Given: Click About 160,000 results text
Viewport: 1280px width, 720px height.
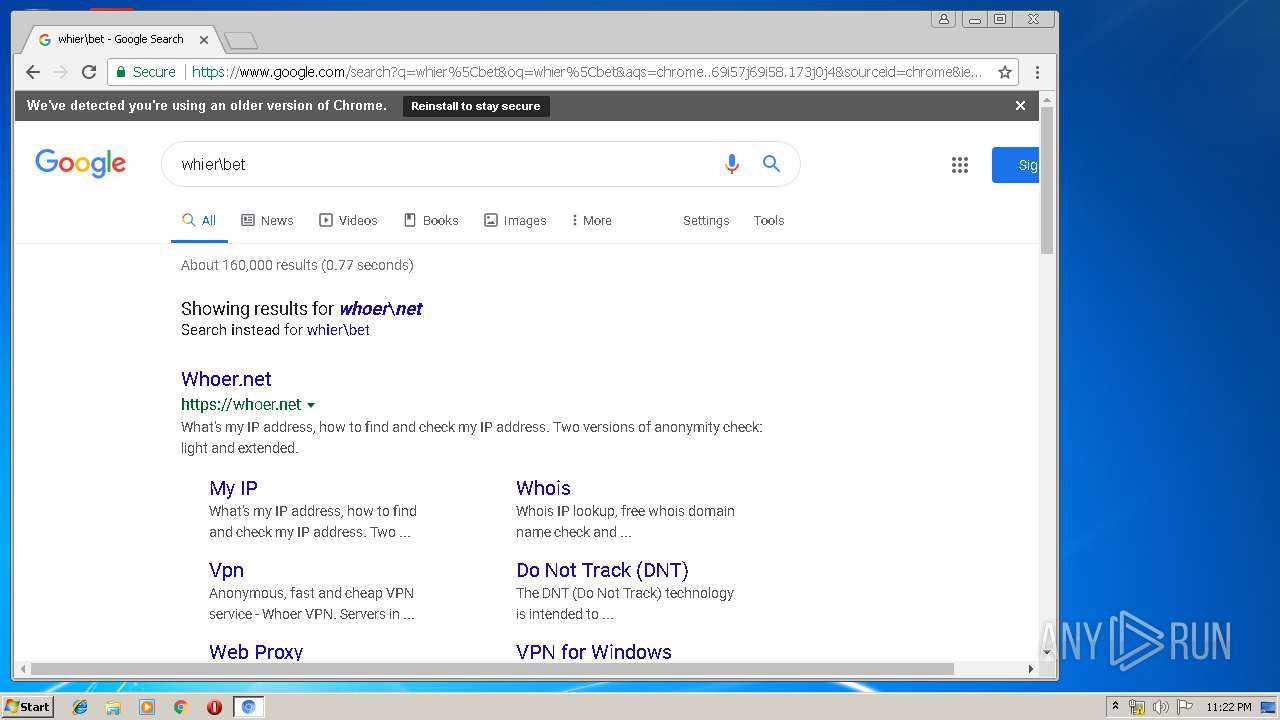Looking at the screenshot, I should [297, 265].
